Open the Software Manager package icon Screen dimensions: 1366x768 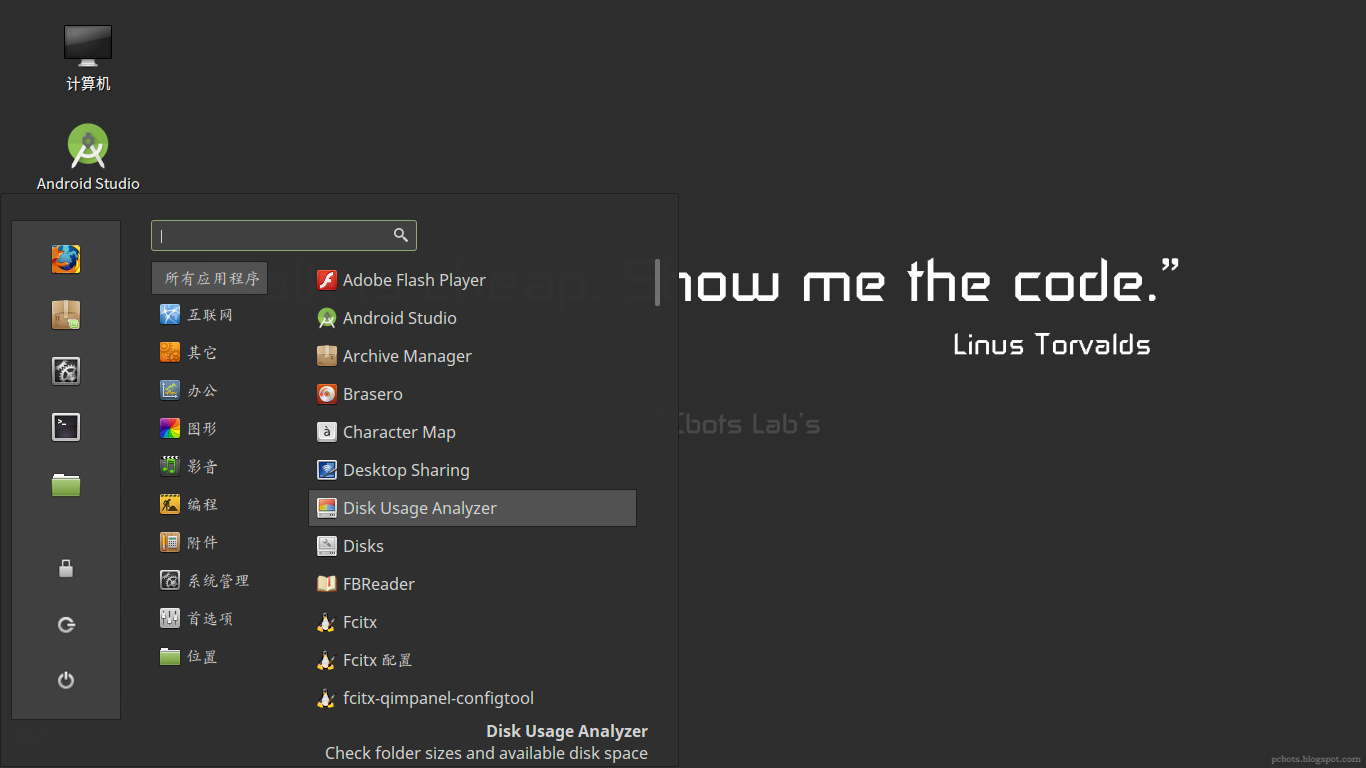tap(66, 315)
